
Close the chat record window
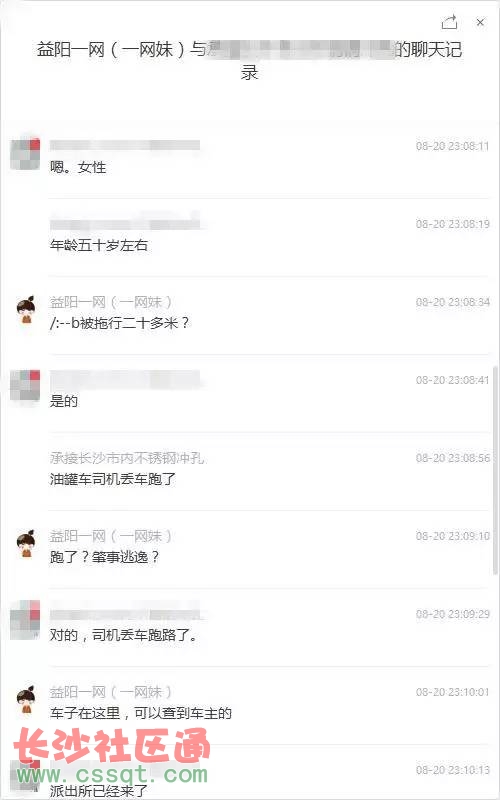pos(480,22)
